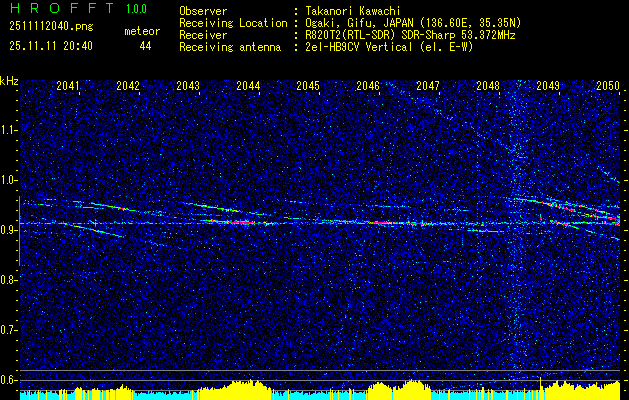Click the 2046 time marker
Screen dimensions: 629x400
click(x=368, y=86)
